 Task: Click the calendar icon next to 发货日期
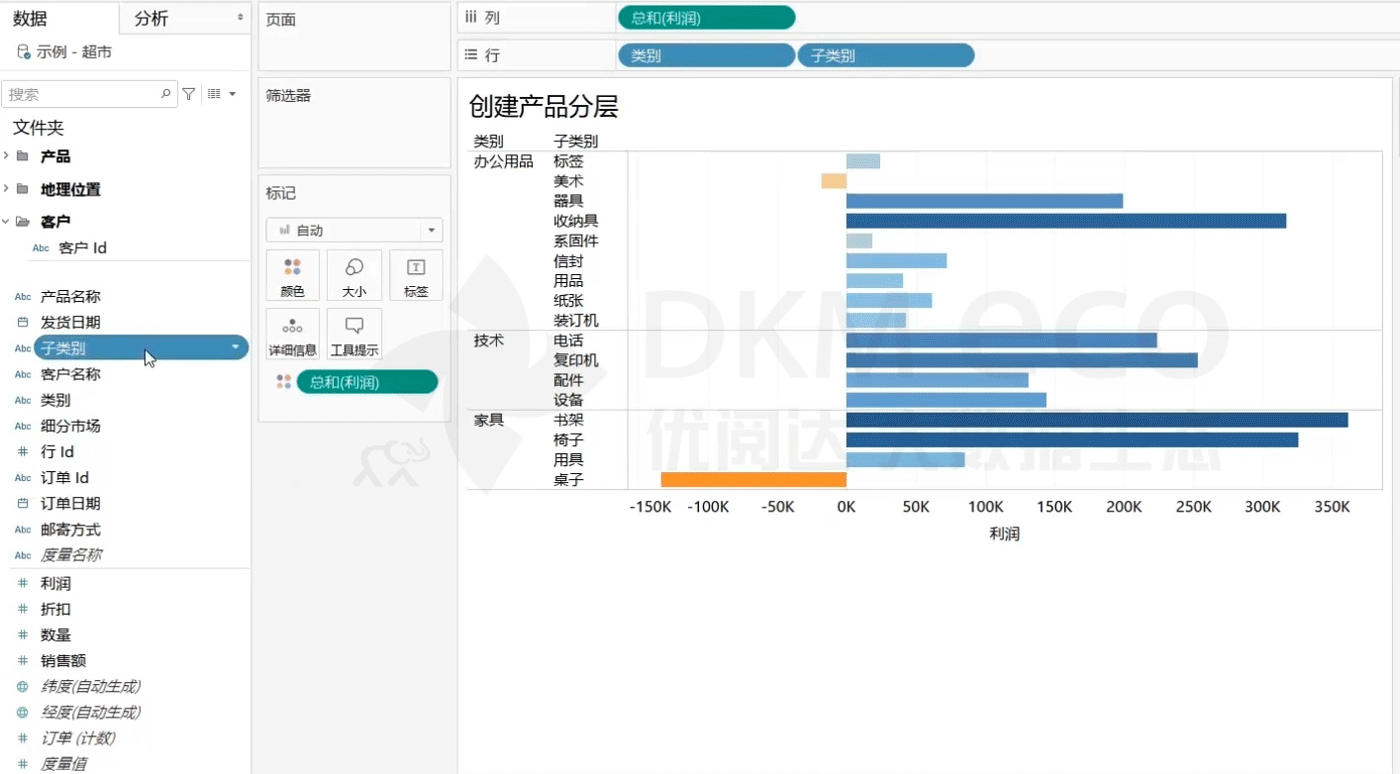tap(23, 323)
